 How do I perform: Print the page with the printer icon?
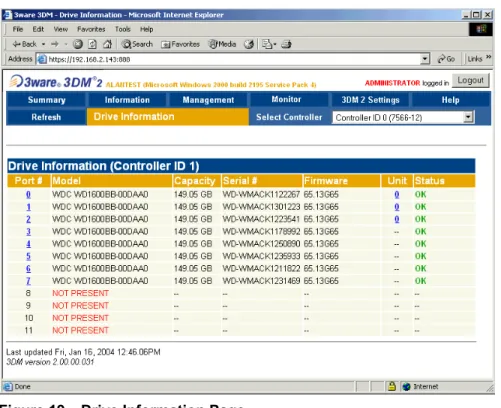(286, 44)
